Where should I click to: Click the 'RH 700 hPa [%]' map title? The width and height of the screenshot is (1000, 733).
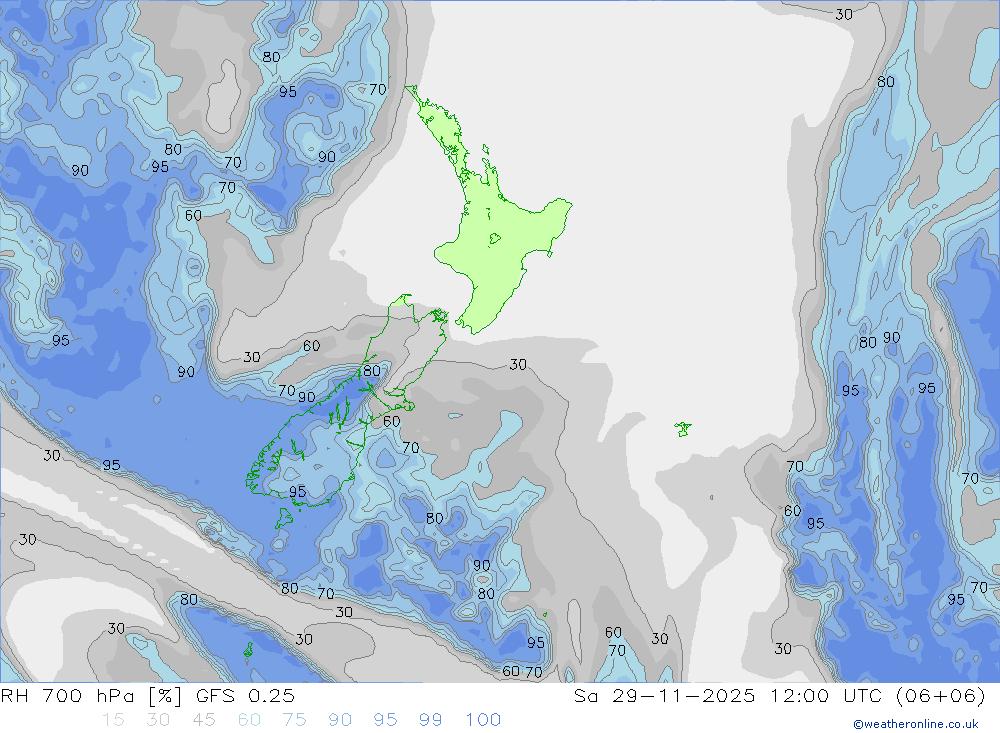click(x=92, y=695)
